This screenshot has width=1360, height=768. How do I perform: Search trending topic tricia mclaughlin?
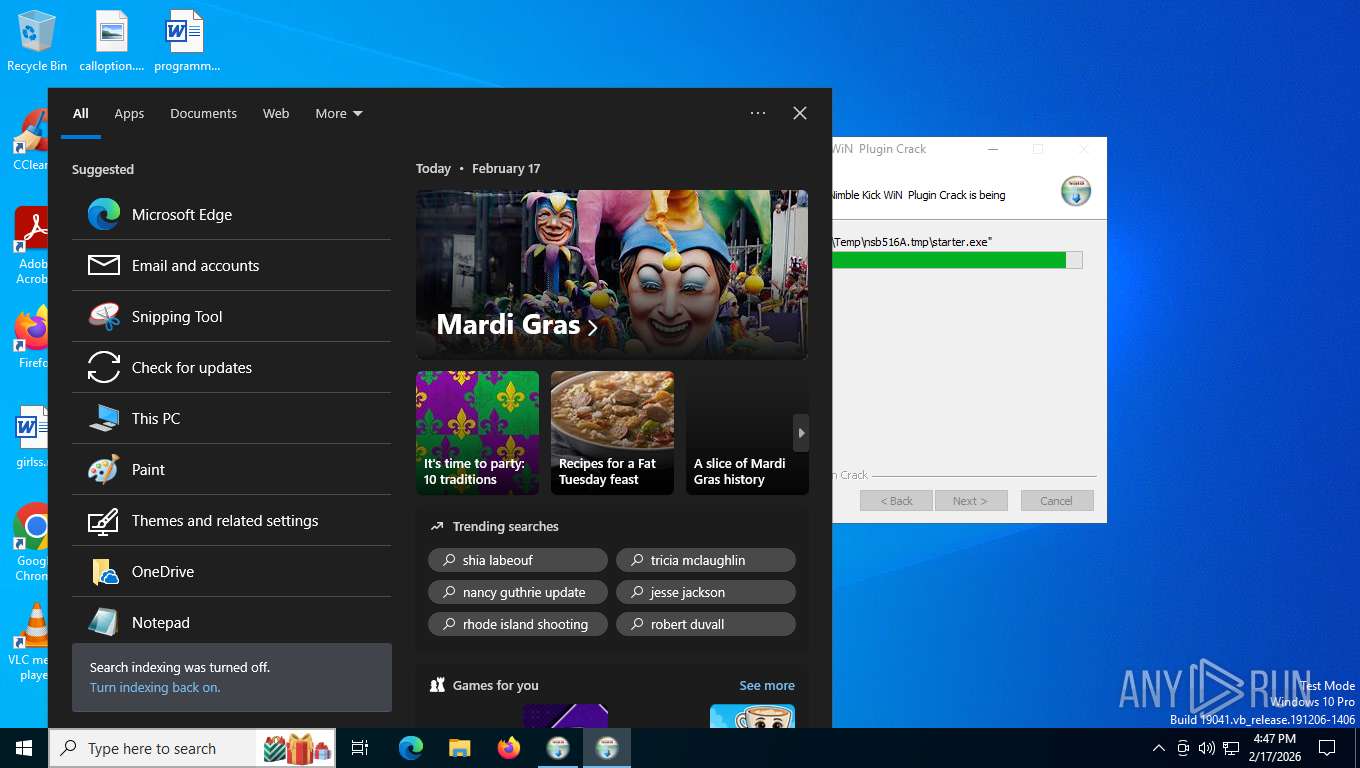click(706, 560)
